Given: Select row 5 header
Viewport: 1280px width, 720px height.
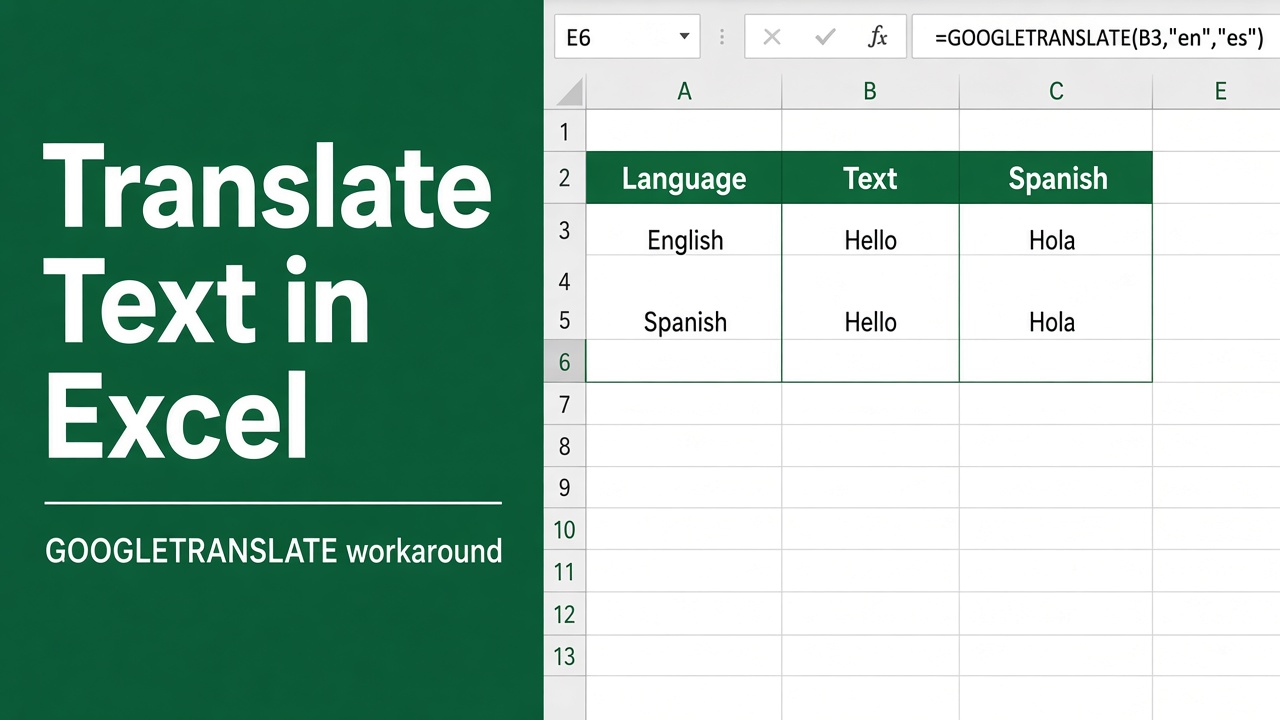Looking at the screenshot, I should [565, 320].
